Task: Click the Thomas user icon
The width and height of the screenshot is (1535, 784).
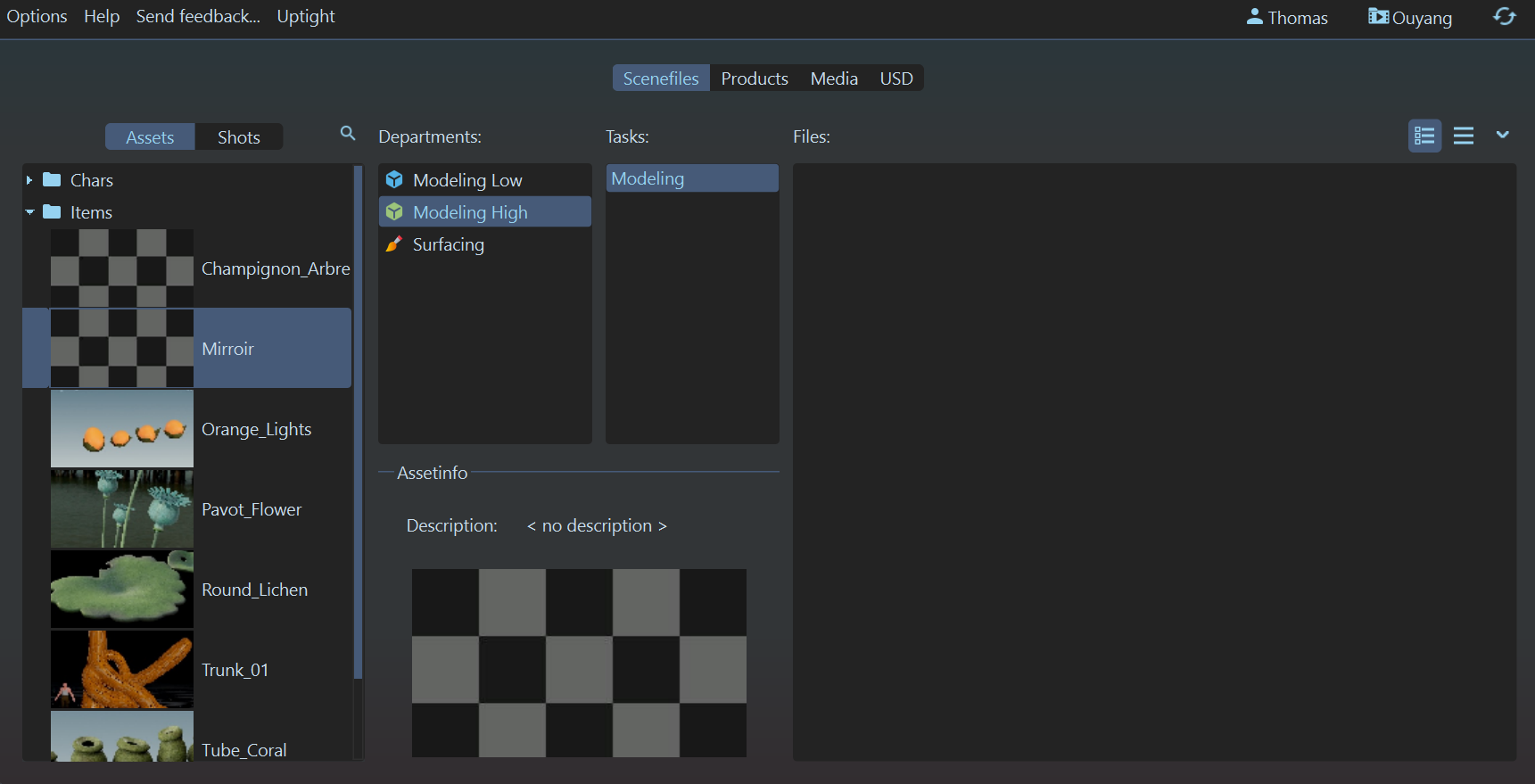Action: [1254, 17]
